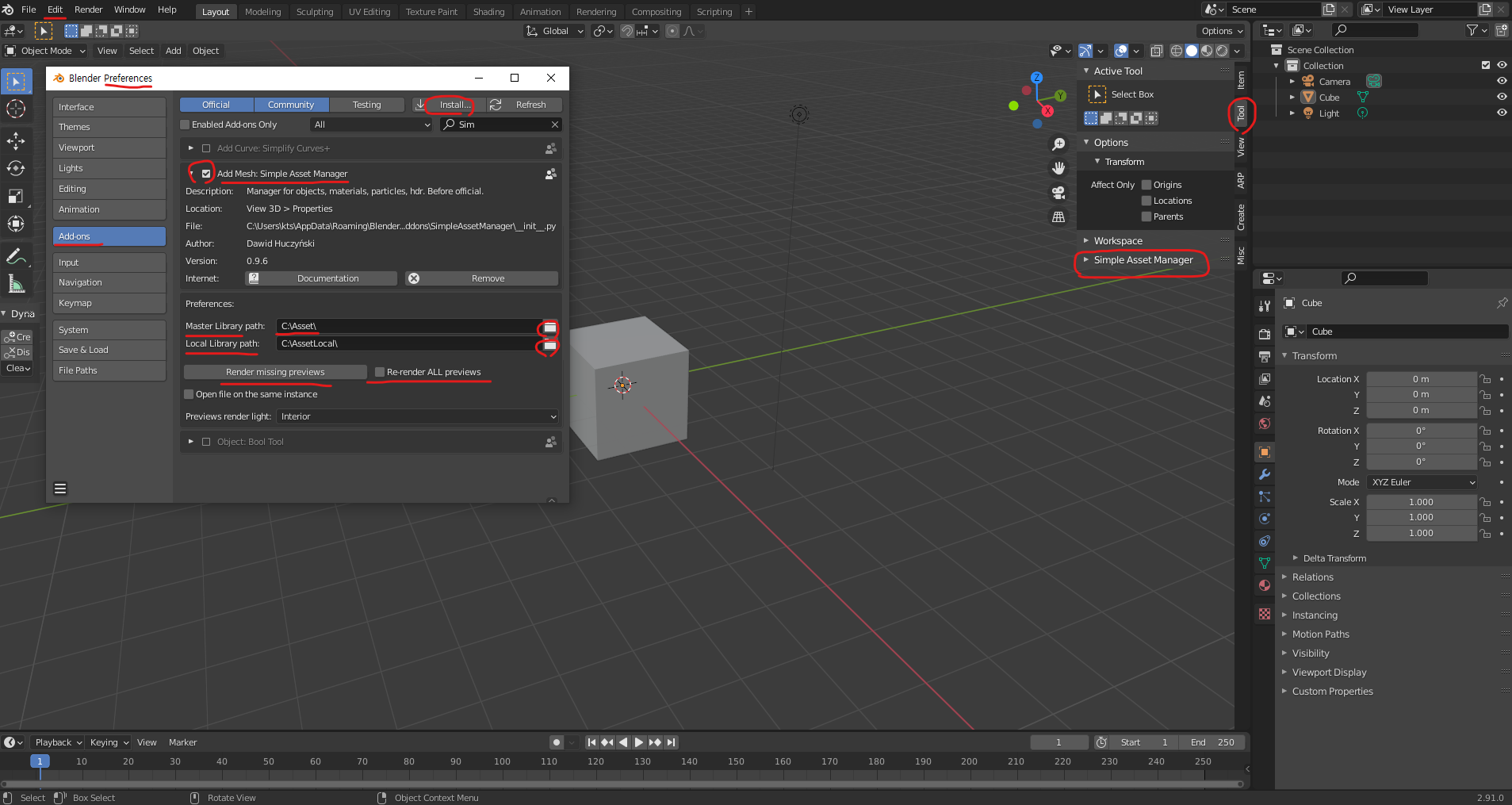
Task: Browse folder for Local Library path
Action: [550, 344]
